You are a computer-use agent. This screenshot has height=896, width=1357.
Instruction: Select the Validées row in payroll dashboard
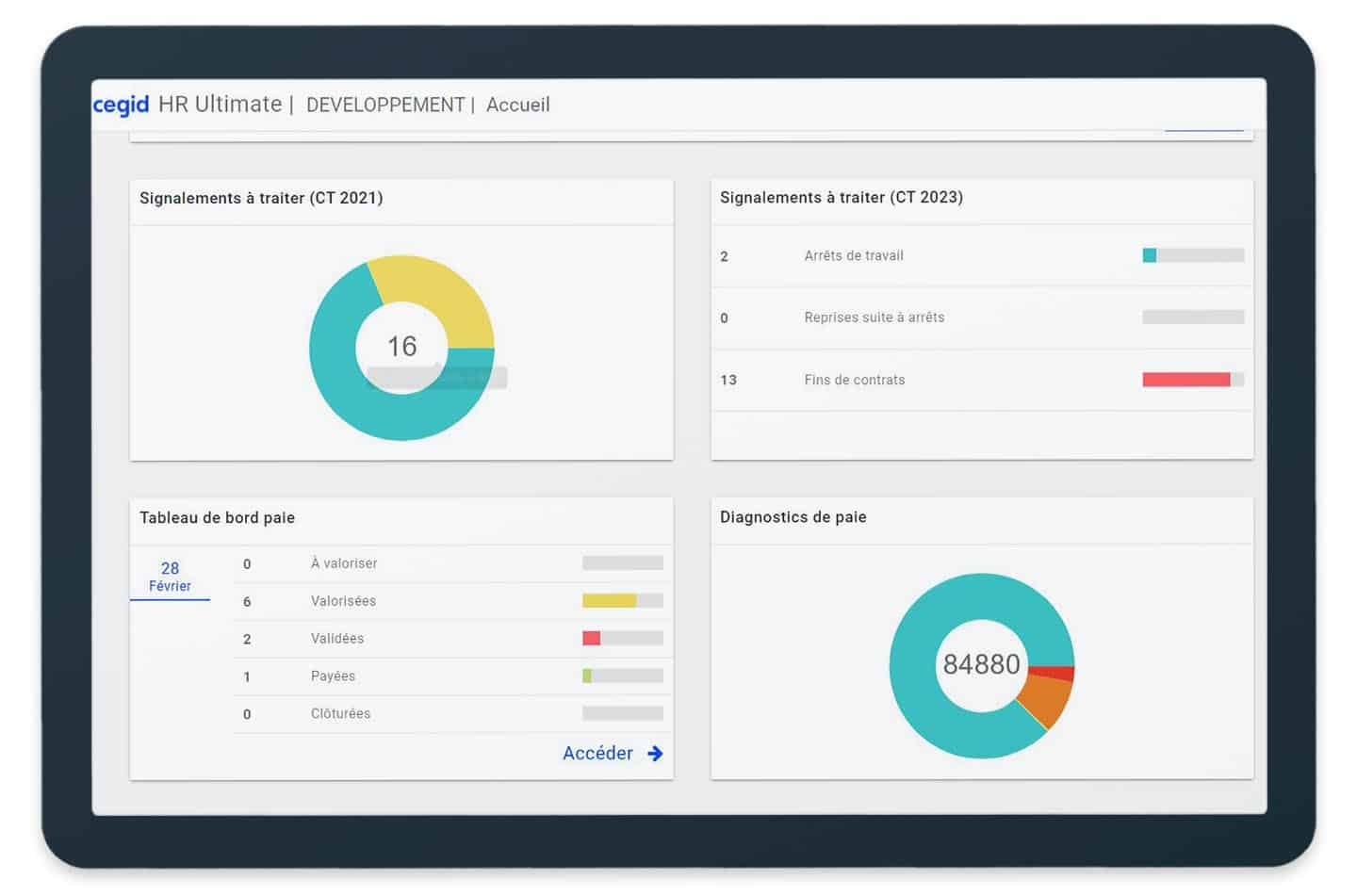click(x=337, y=639)
